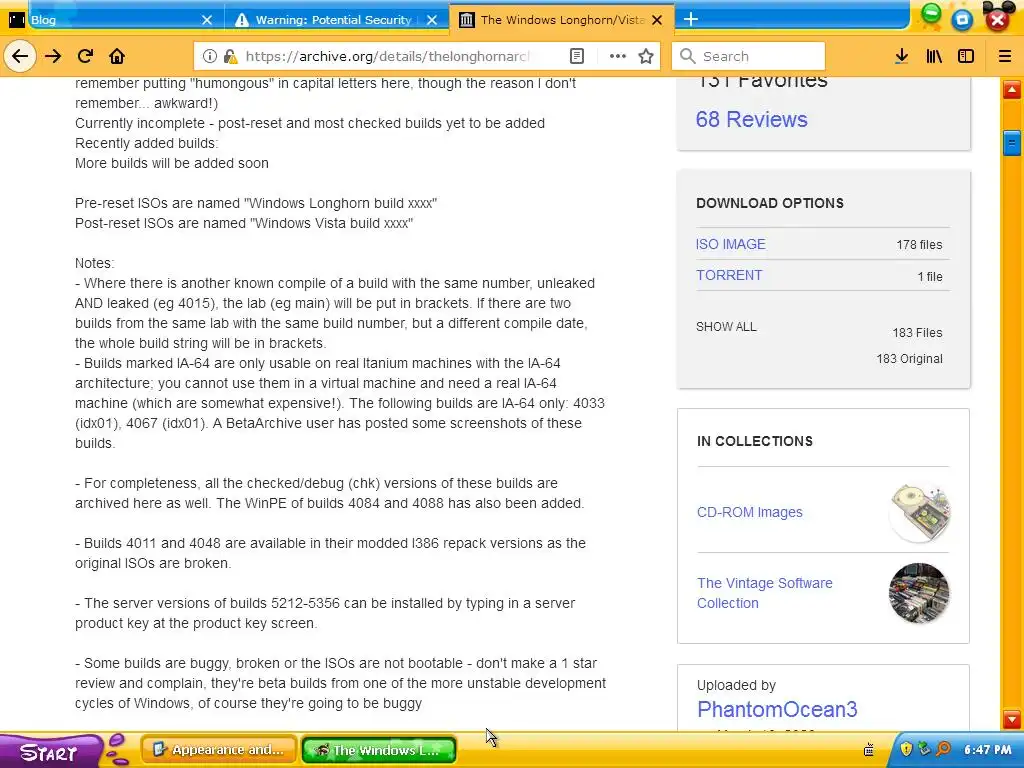Open the Library bookmarks and history menu
Viewport: 1024px width, 768px height.
coord(934,56)
